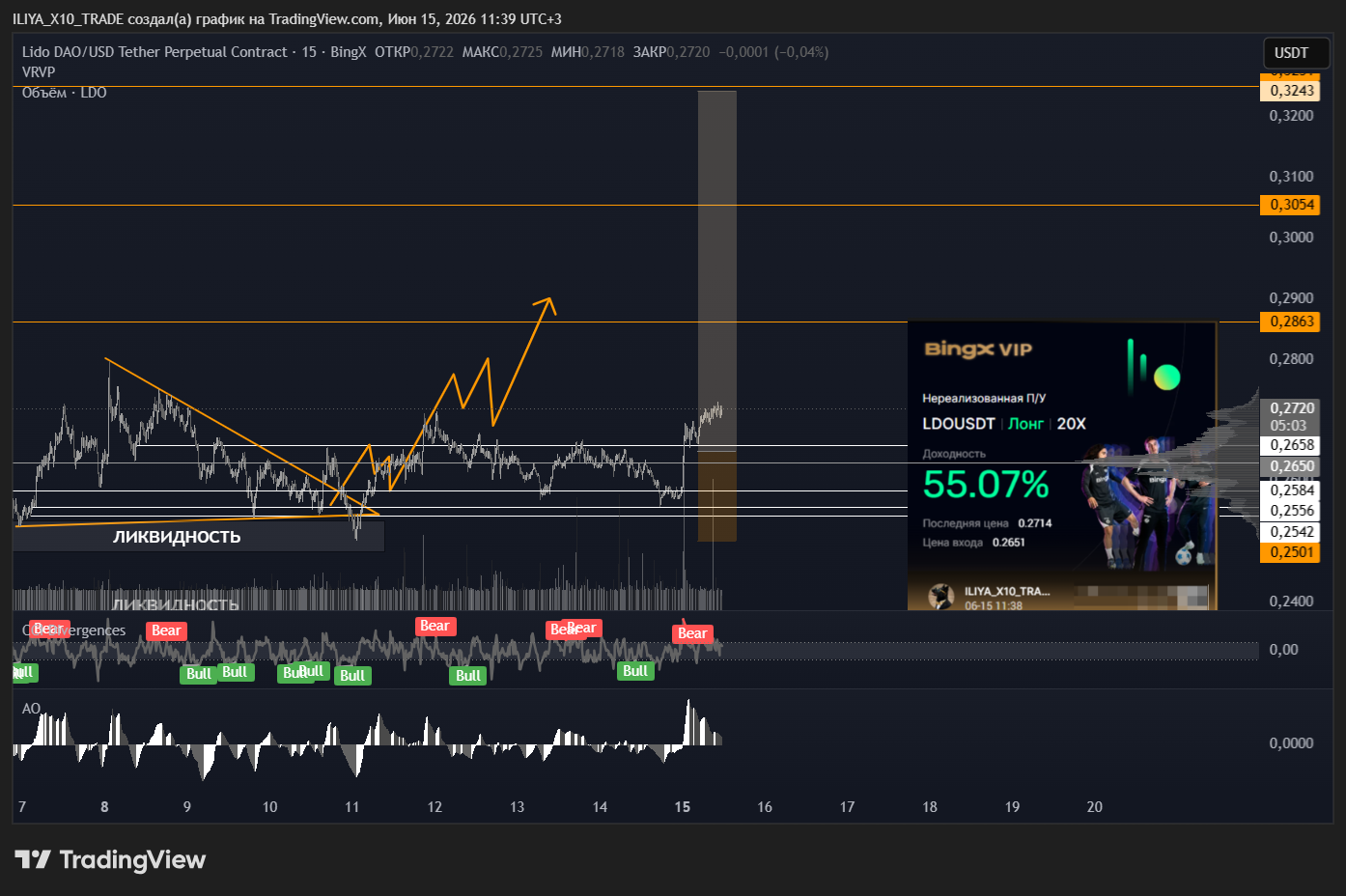The height and width of the screenshot is (896, 1346).
Task: Click the ILIYA_X10_TRA... username on card
Action: pyautogui.click(x=1007, y=591)
